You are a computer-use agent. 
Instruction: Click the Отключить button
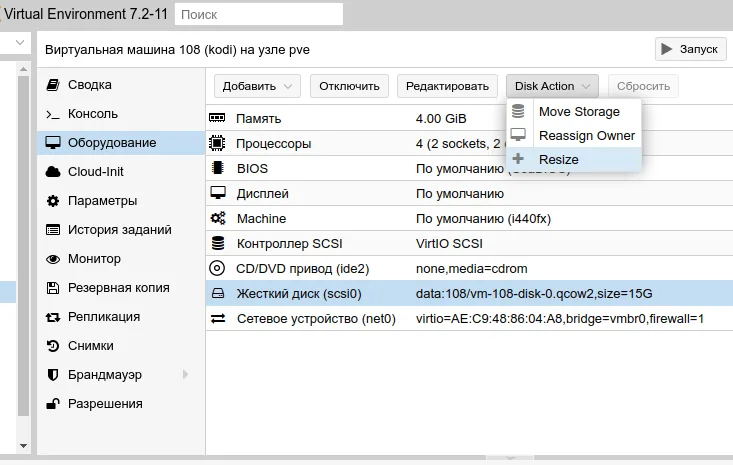click(349, 86)
